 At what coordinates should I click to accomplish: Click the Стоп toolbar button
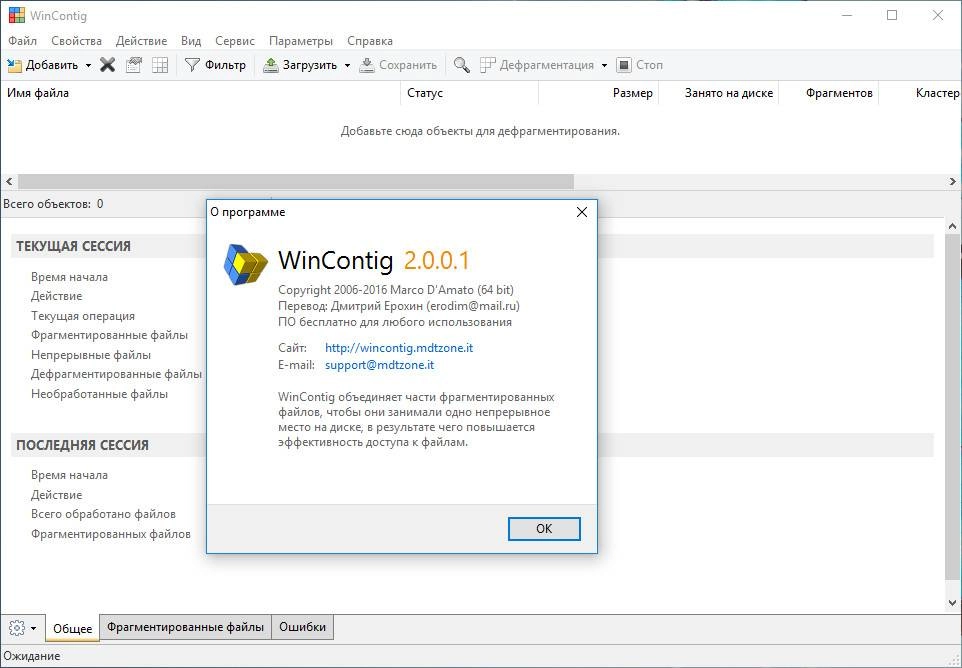[x=640, y=65]
